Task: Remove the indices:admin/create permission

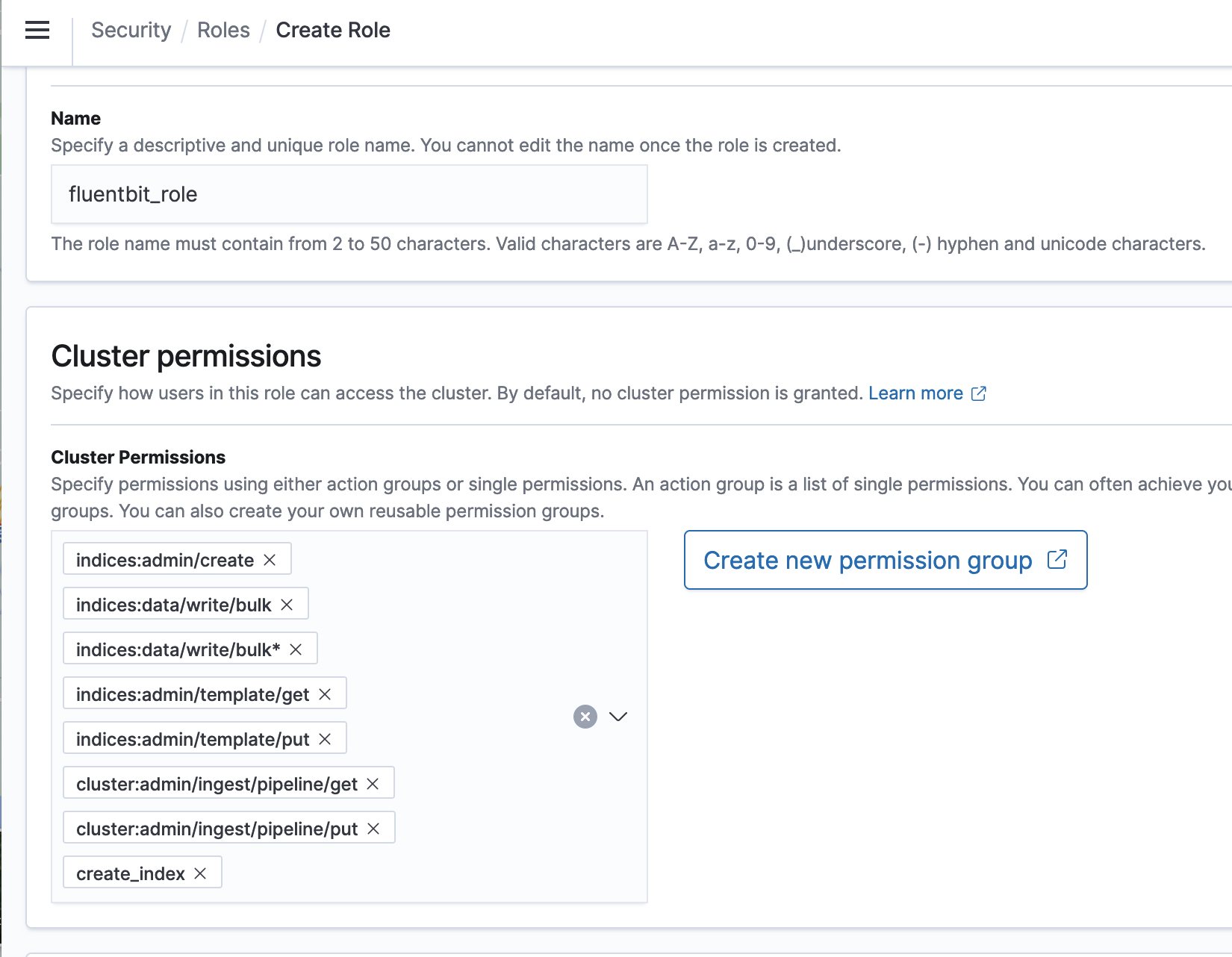Action: tap(272, 559)
